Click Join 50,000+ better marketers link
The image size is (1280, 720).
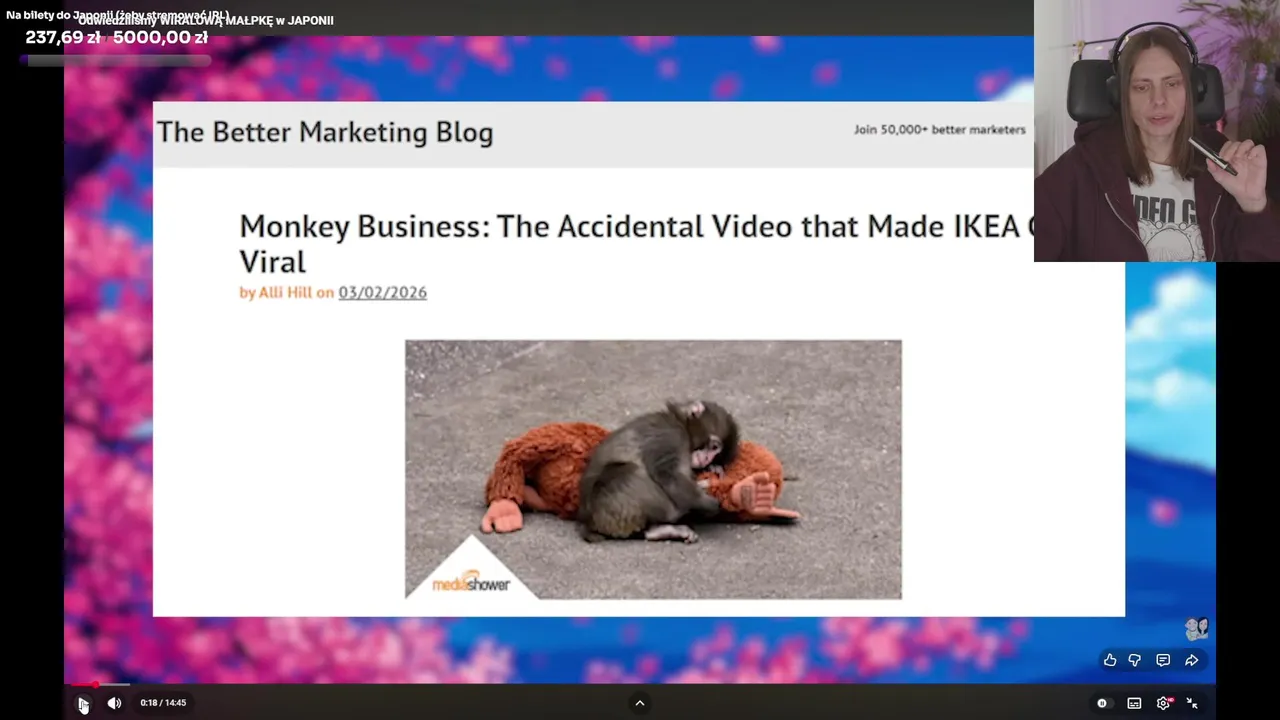point(939,129)
